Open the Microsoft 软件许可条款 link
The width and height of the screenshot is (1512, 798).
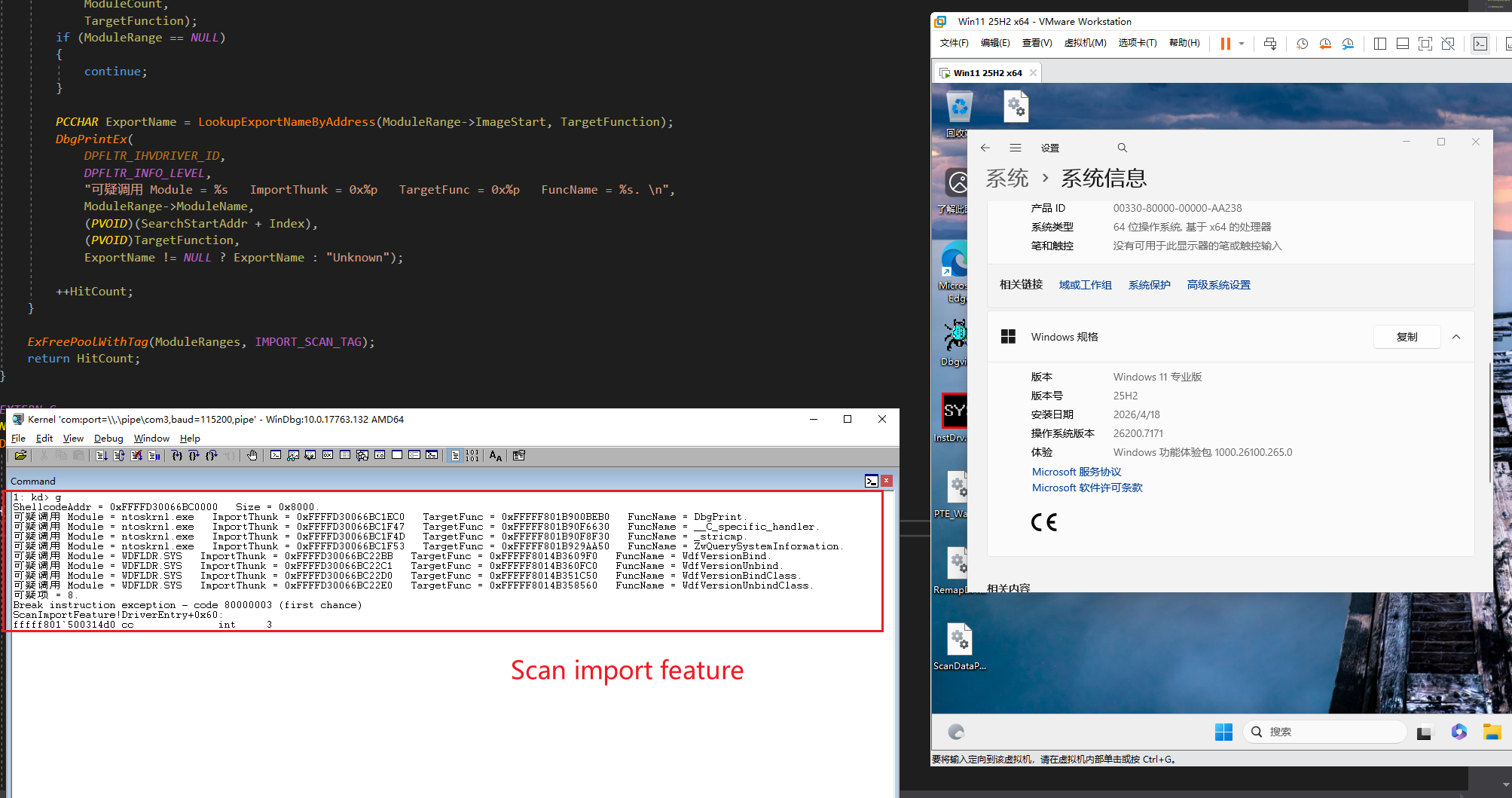click(1087, 488)
